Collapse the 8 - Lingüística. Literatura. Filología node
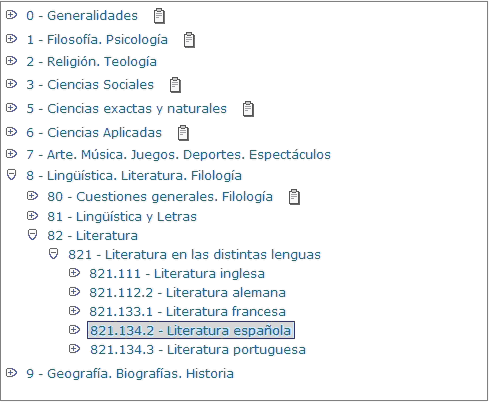The height and width of the screenshot is (406, 489). point(11,175)
